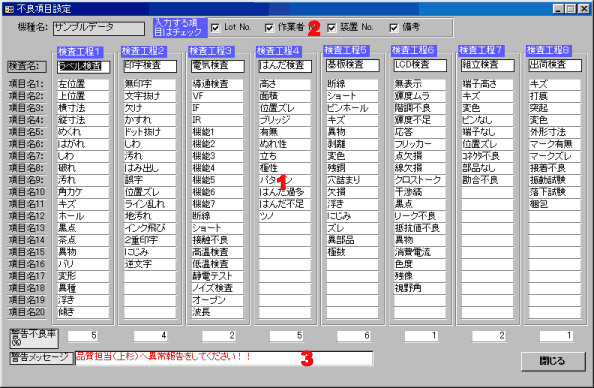Select the ブリッジ item field
Image resolution: width=594 pixels, height=388 pixels.
point(285,120)
